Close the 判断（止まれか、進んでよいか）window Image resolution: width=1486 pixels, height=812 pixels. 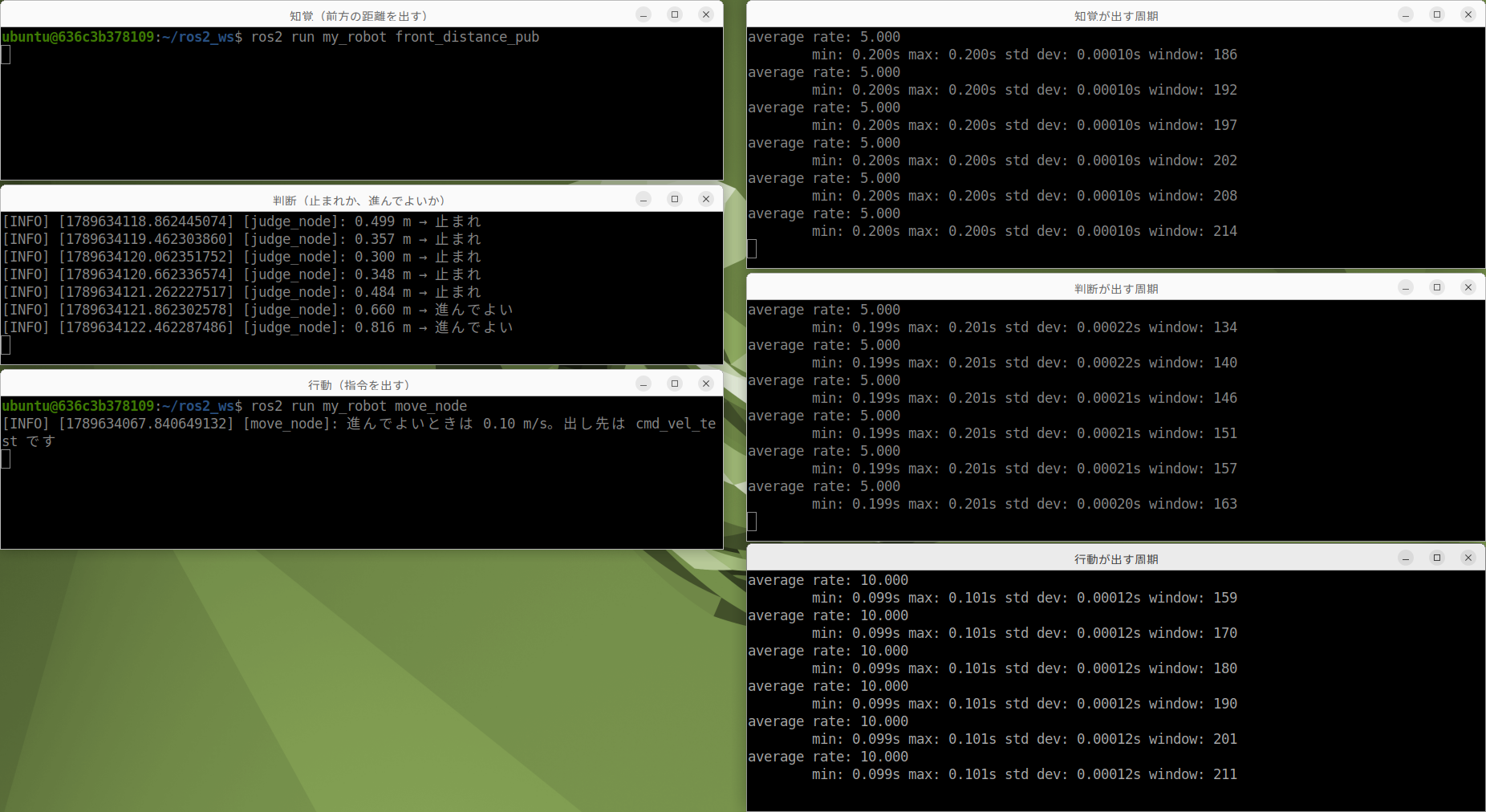(x=706, y=199)
